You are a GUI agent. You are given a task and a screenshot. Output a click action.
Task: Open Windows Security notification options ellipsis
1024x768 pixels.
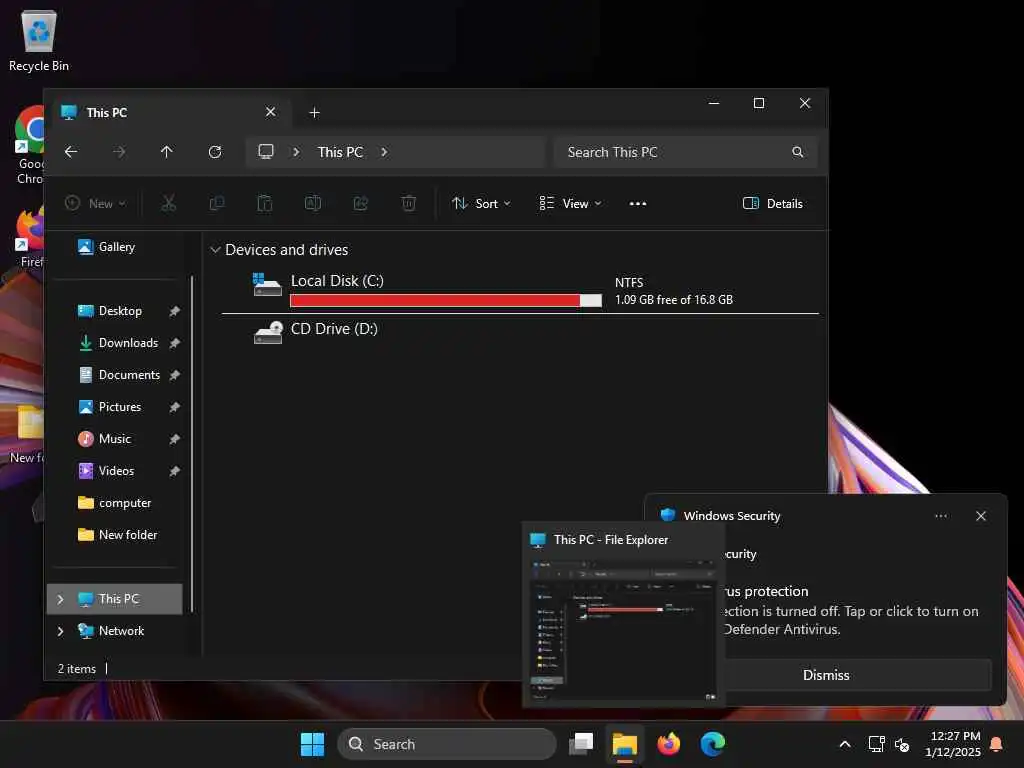940,517
